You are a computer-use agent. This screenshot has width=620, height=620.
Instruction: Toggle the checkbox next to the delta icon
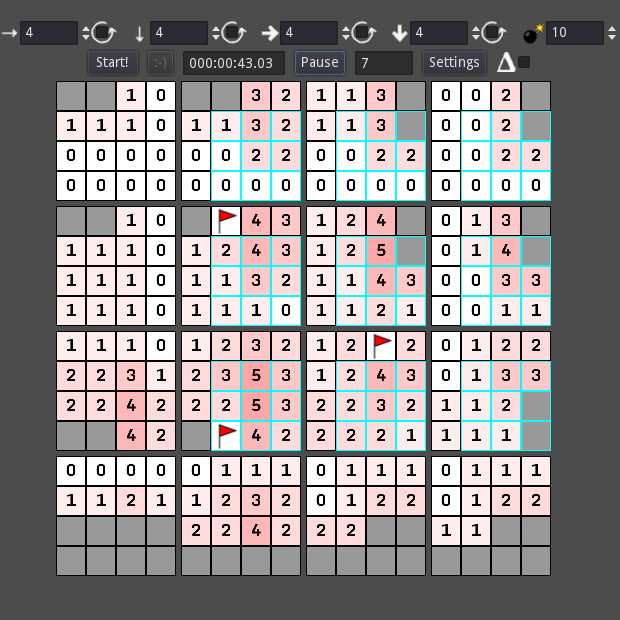pyautogui.click(x=524, y=62)
